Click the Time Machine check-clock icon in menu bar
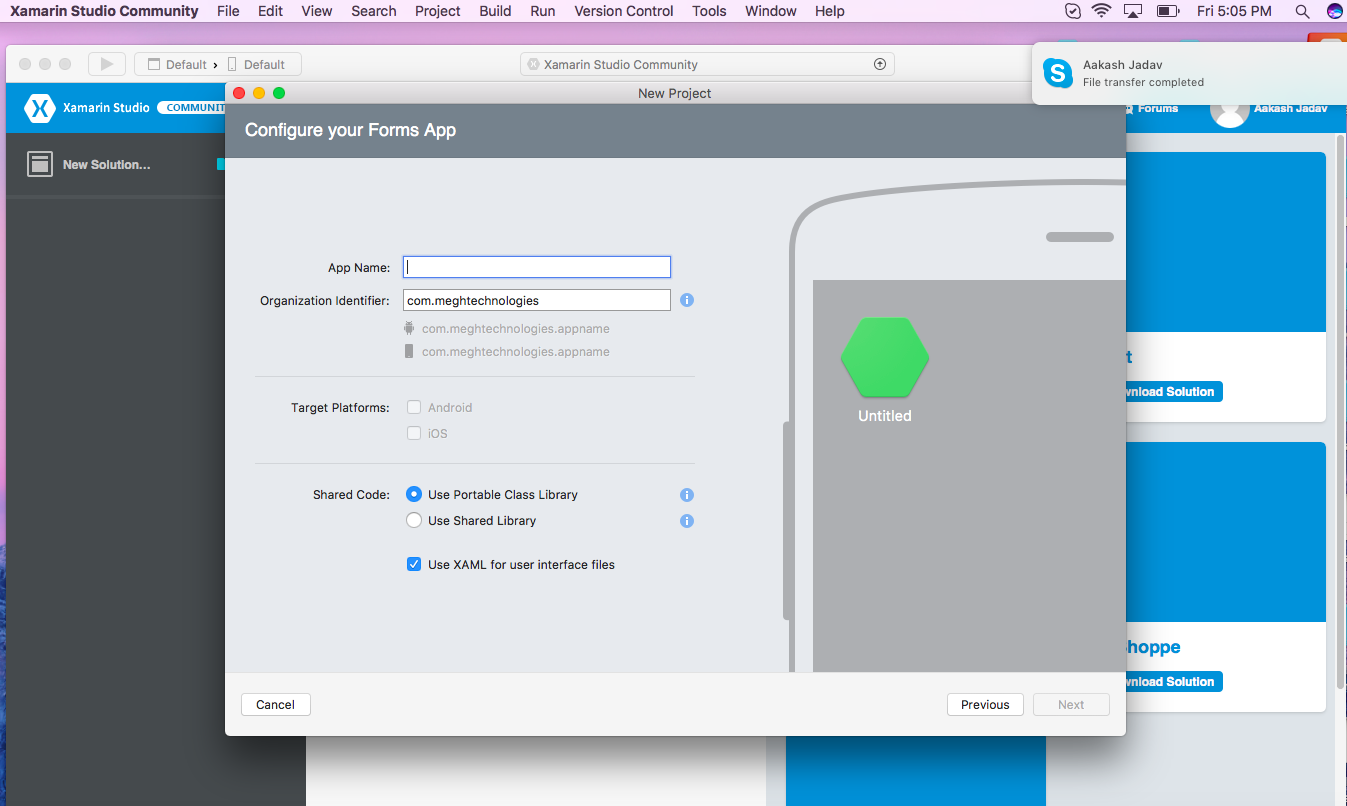1347x806 pixels. [1072, 11]
